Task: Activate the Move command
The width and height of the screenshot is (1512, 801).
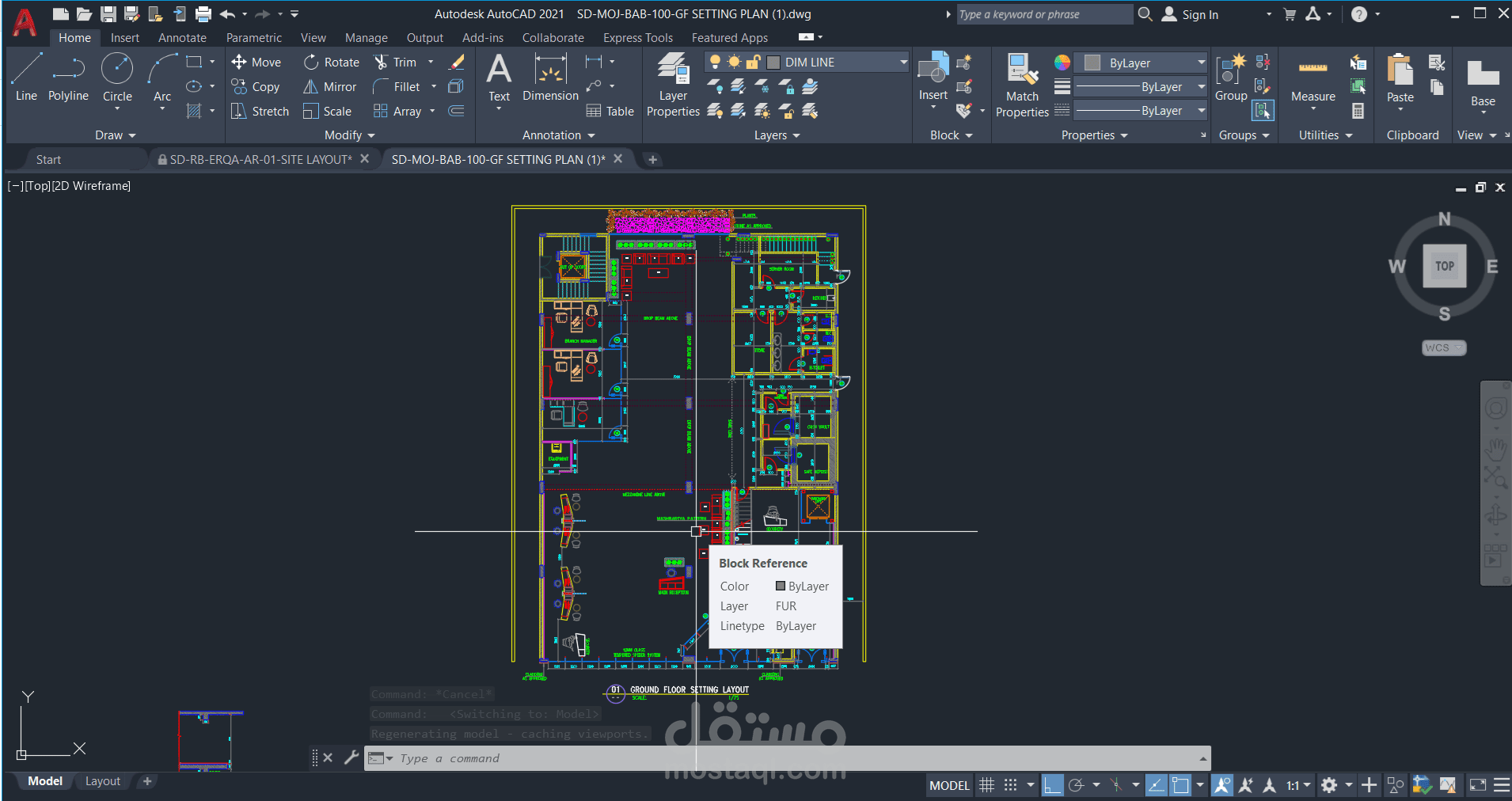Action: point(256,62)
